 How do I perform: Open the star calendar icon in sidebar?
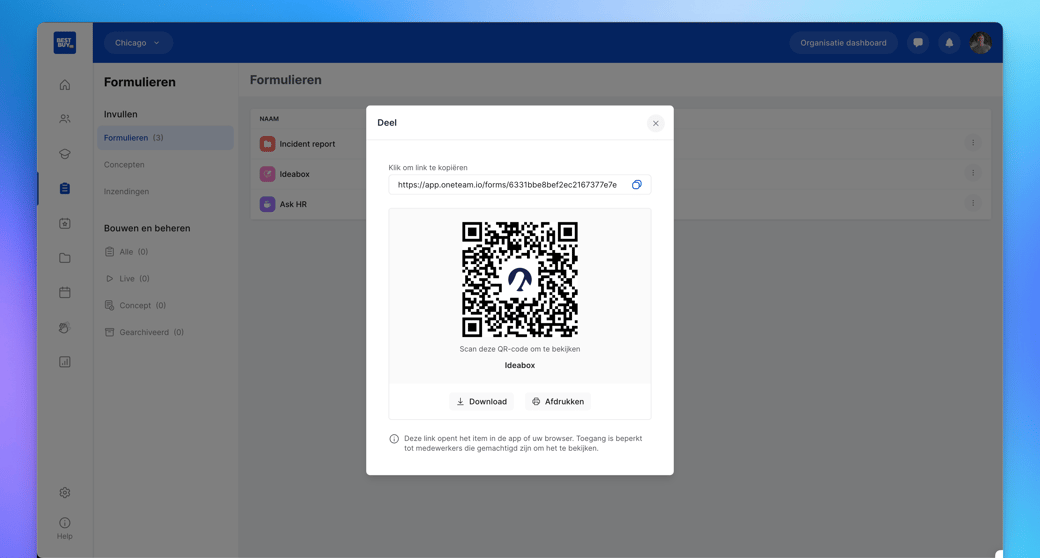point(64,224)
